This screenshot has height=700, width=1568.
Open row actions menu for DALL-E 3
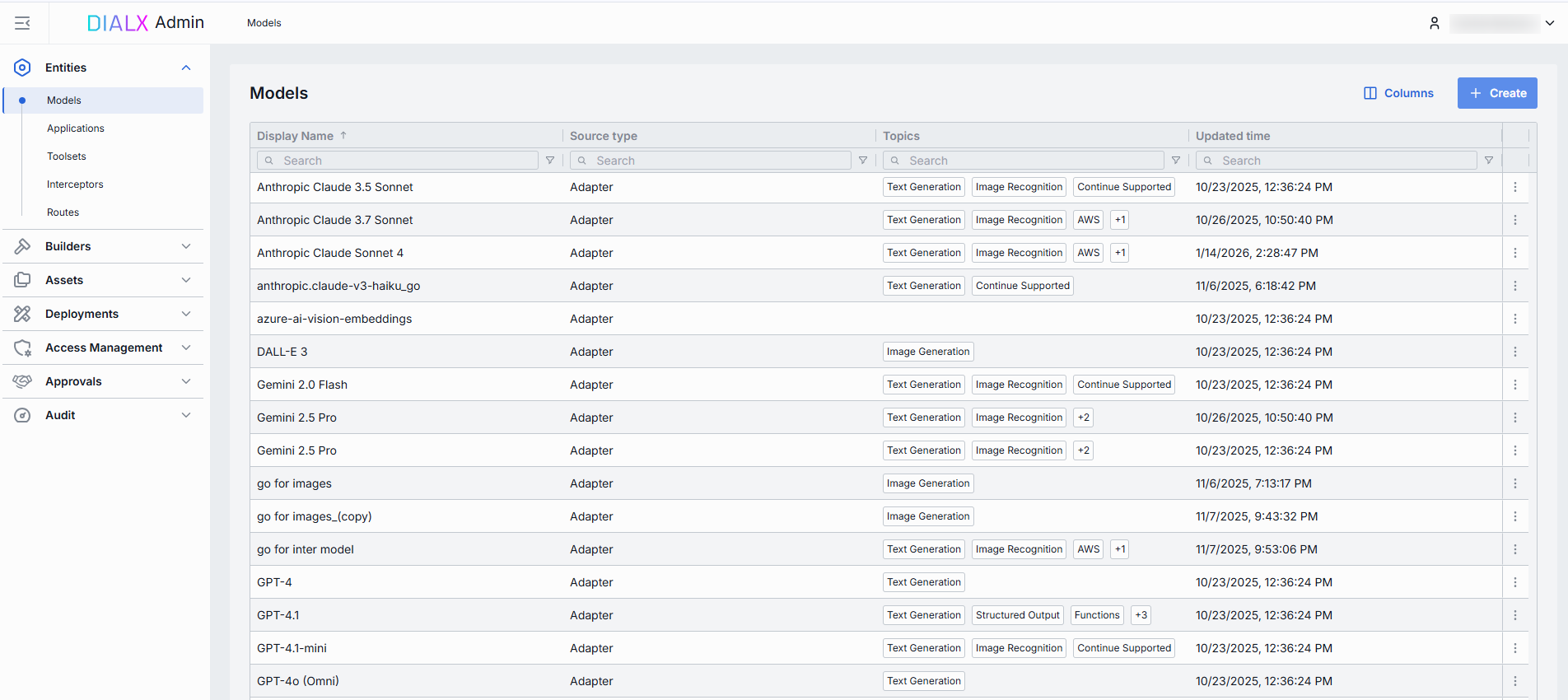click(x=1514, y=352)
